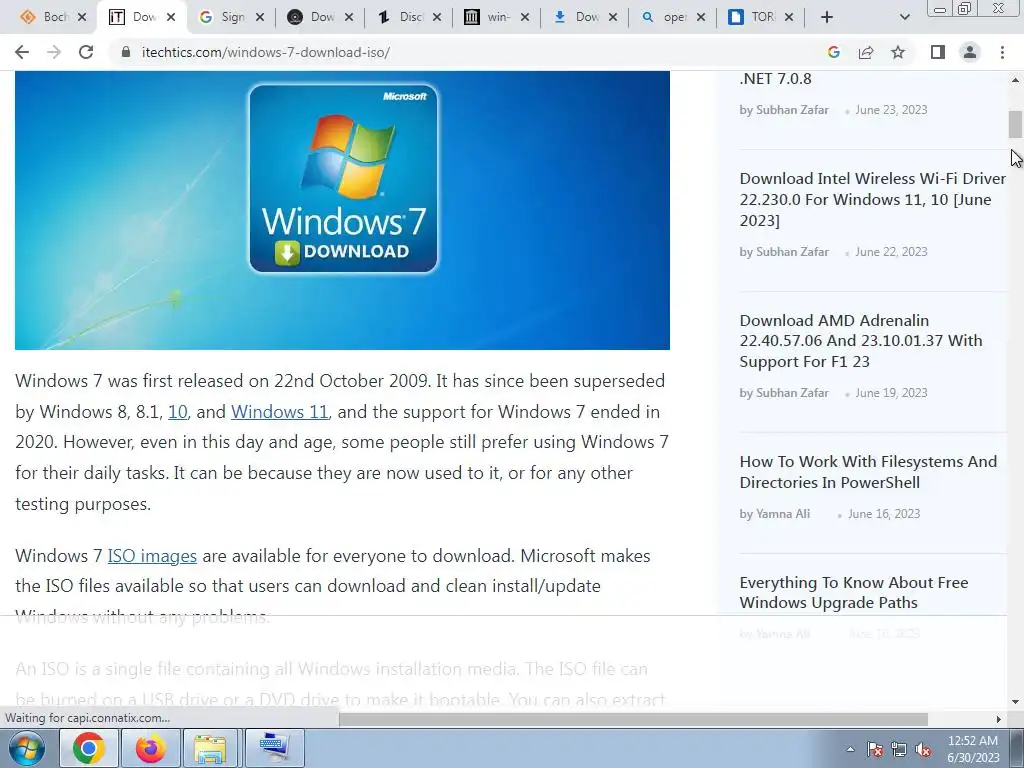
Task: Follow the ISO images link
Action: pos(152,556)
